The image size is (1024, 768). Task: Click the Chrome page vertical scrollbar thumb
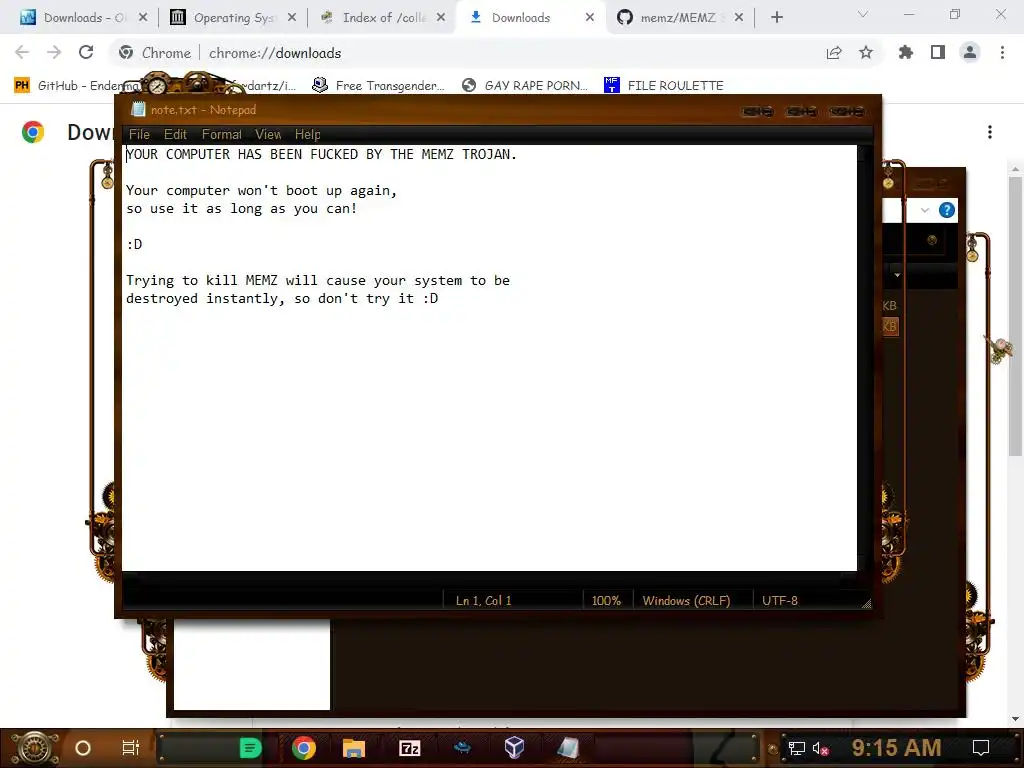tap(1015, 317)
